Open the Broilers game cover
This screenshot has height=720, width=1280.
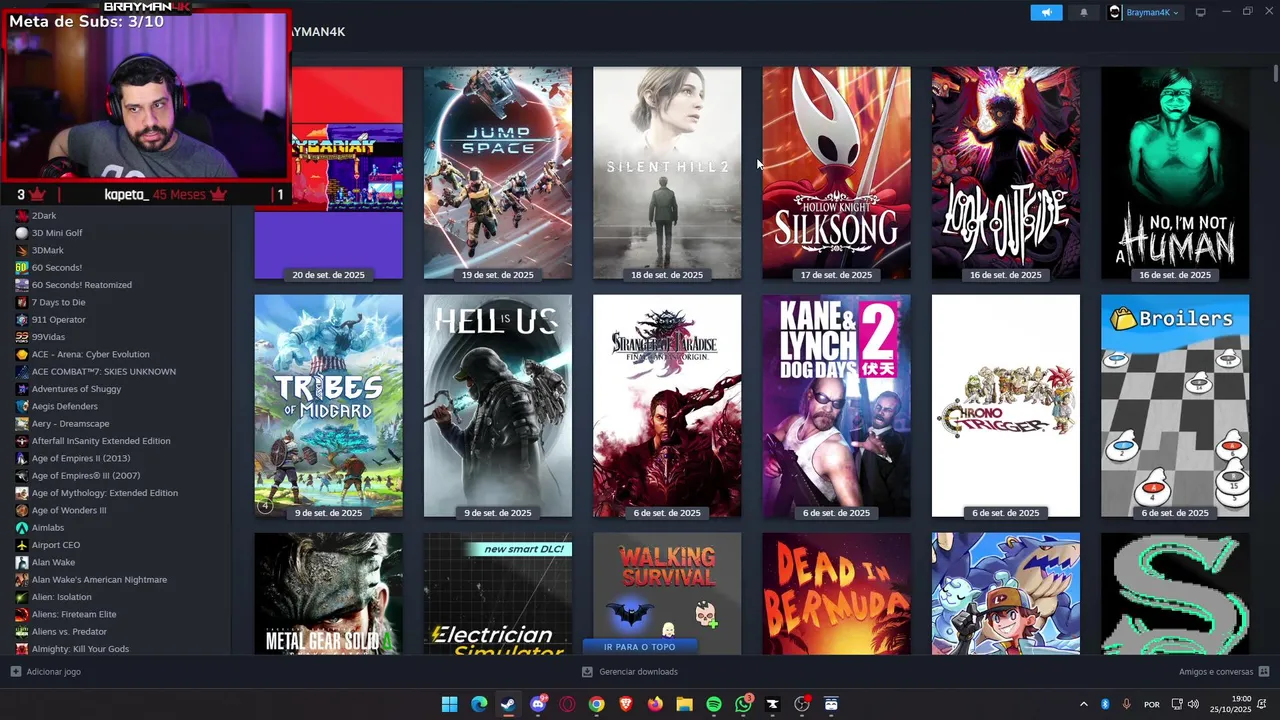[1175, 406]
